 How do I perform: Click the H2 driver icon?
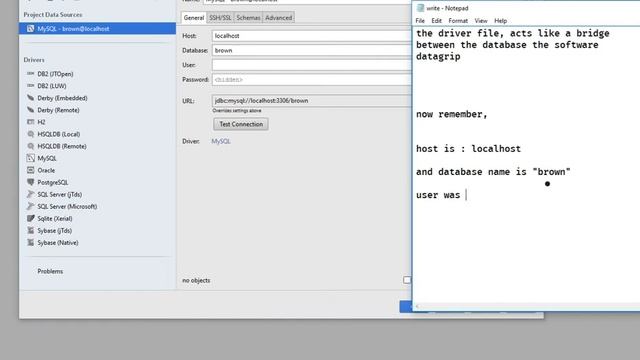pyautogui.click(x=31, y=122)
